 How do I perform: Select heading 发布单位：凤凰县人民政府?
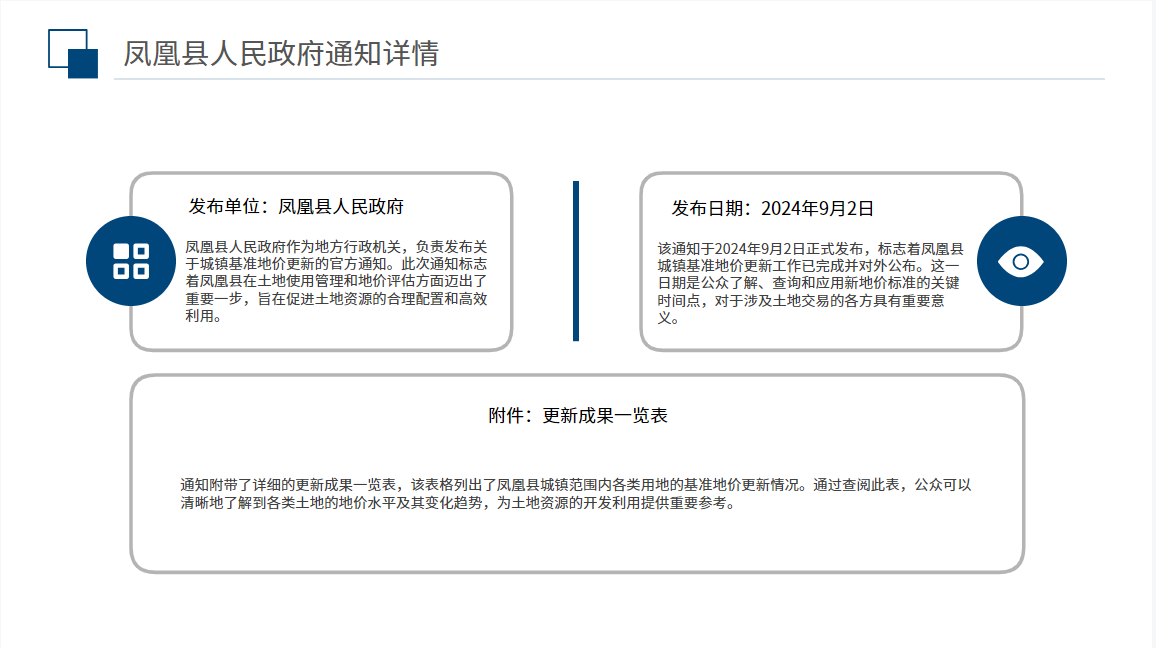(296, 206)
